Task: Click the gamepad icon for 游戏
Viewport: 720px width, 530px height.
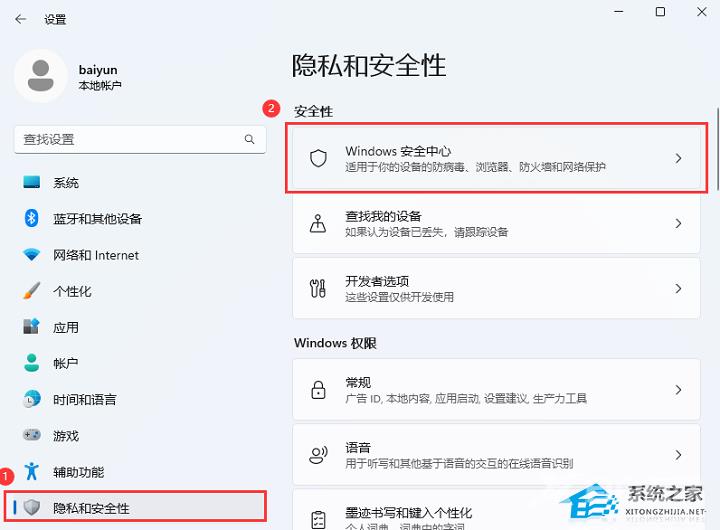Action: click(x=32, y=434)
